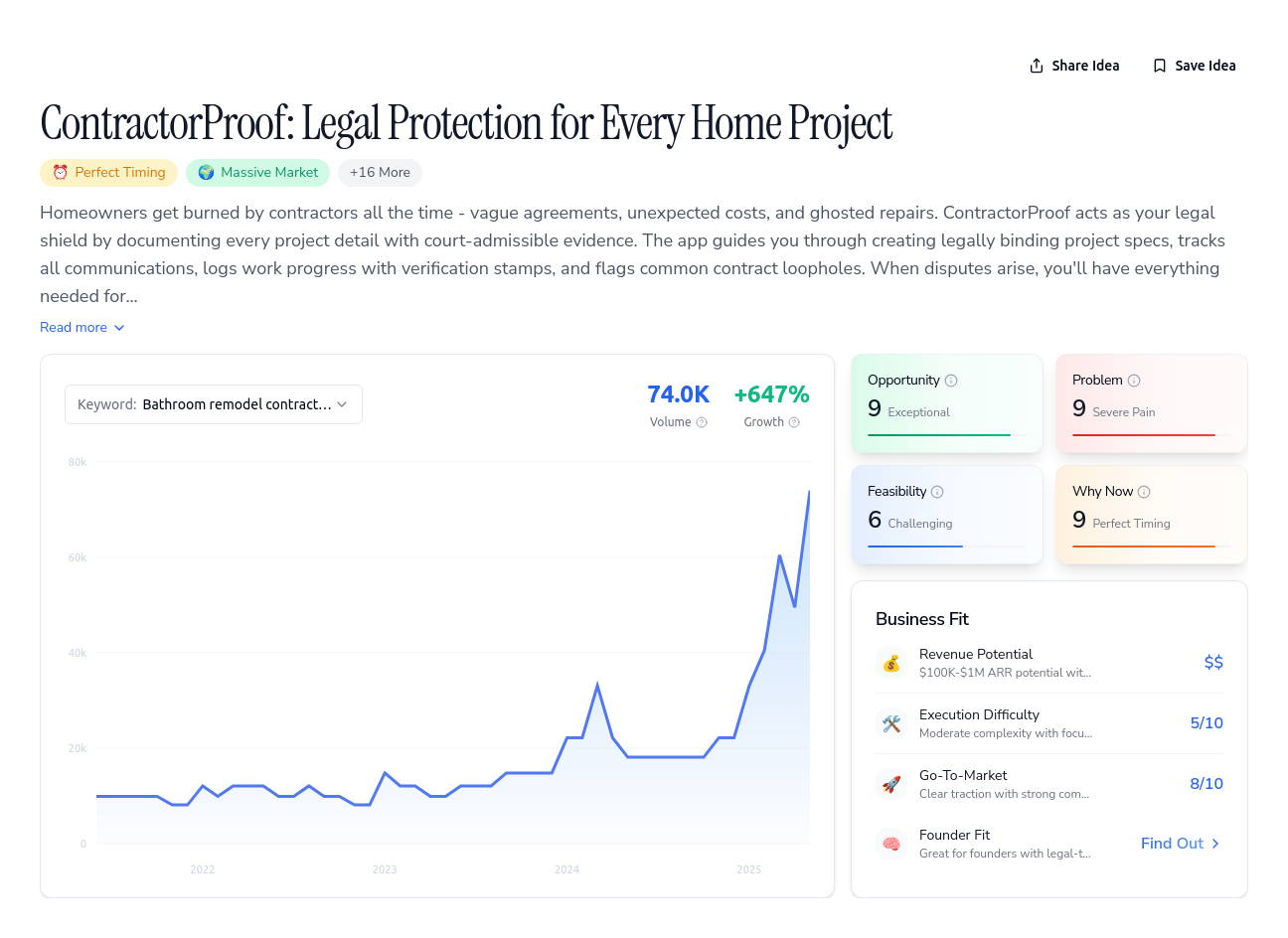Click the Massive Market tag label
This screenshot has width=1288, height=938.
269,173
